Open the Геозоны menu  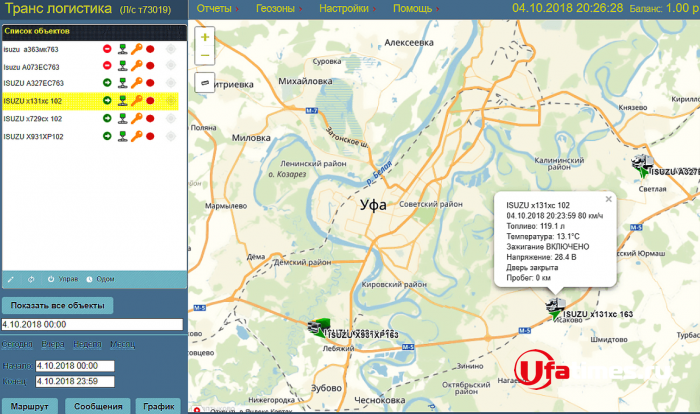click(279, 8)
